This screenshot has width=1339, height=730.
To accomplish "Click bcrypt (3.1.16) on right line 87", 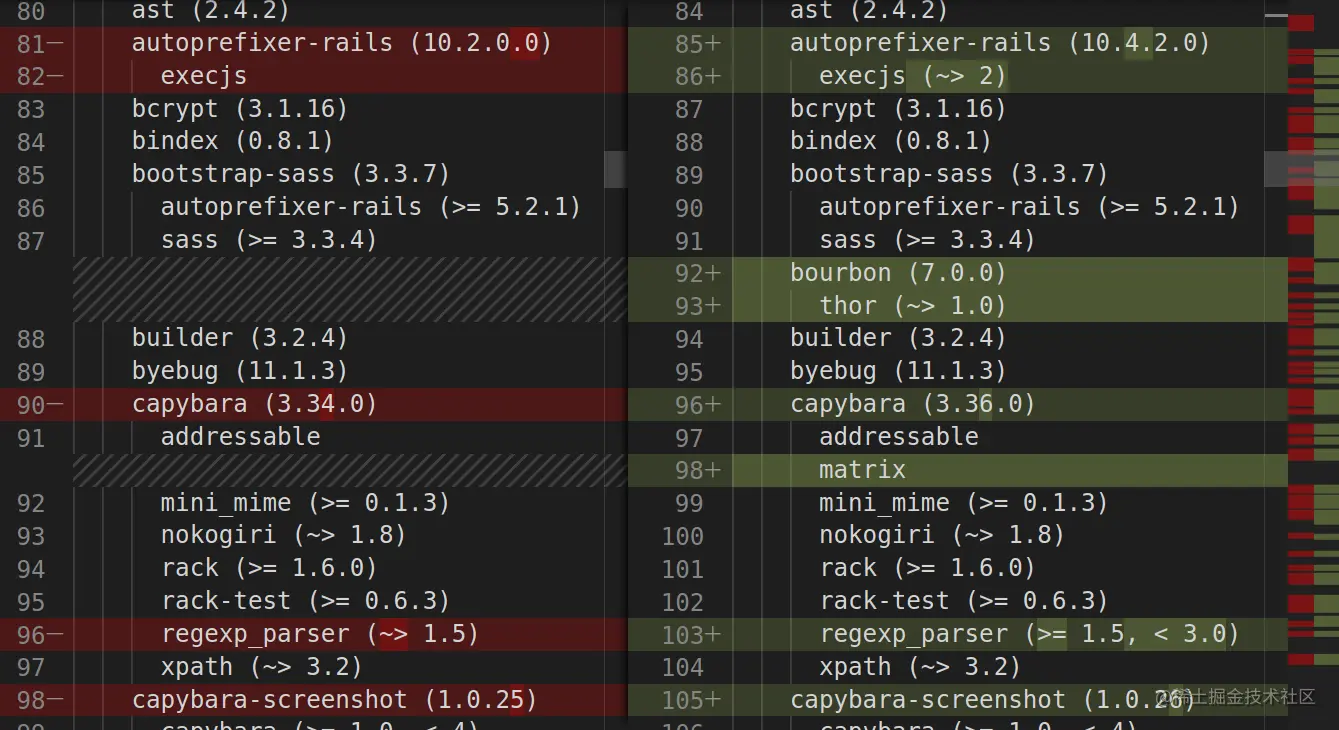I will (898, 109).
